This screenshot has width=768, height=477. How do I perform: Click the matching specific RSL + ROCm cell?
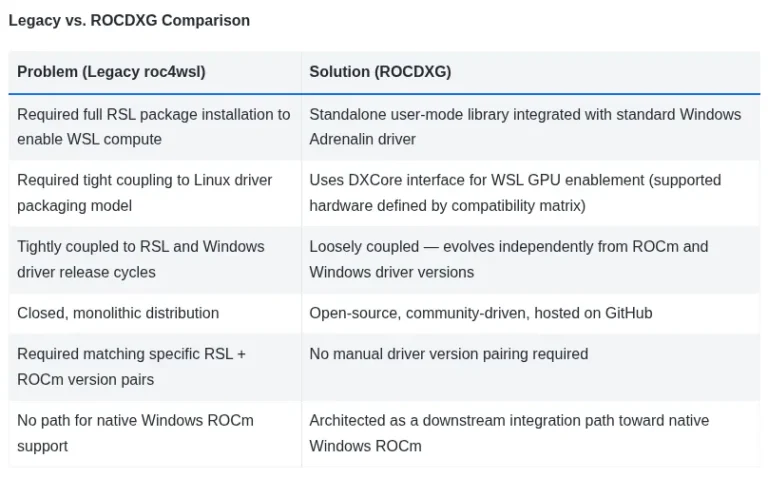tap(154, 367)
